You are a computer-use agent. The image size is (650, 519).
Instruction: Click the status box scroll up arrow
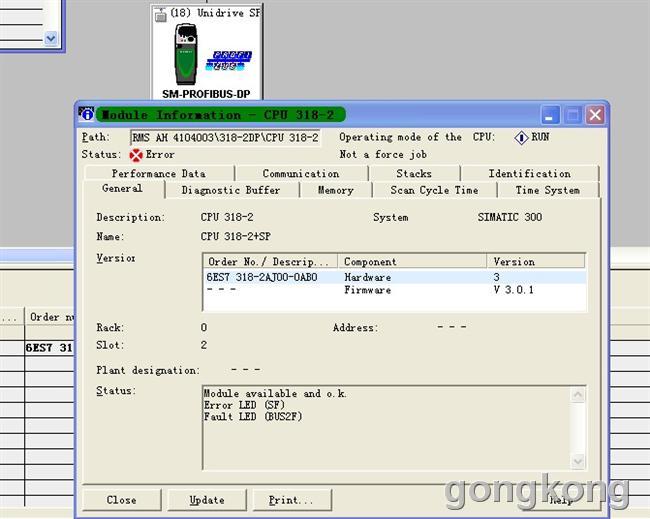point(578,395)
